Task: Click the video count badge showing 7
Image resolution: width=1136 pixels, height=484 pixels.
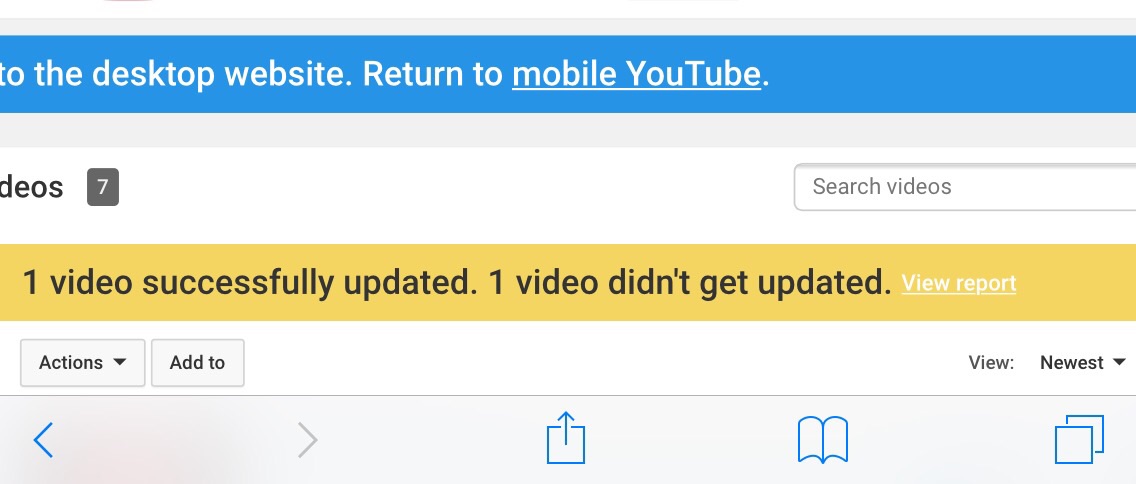Action: click(x=102, y=187)
